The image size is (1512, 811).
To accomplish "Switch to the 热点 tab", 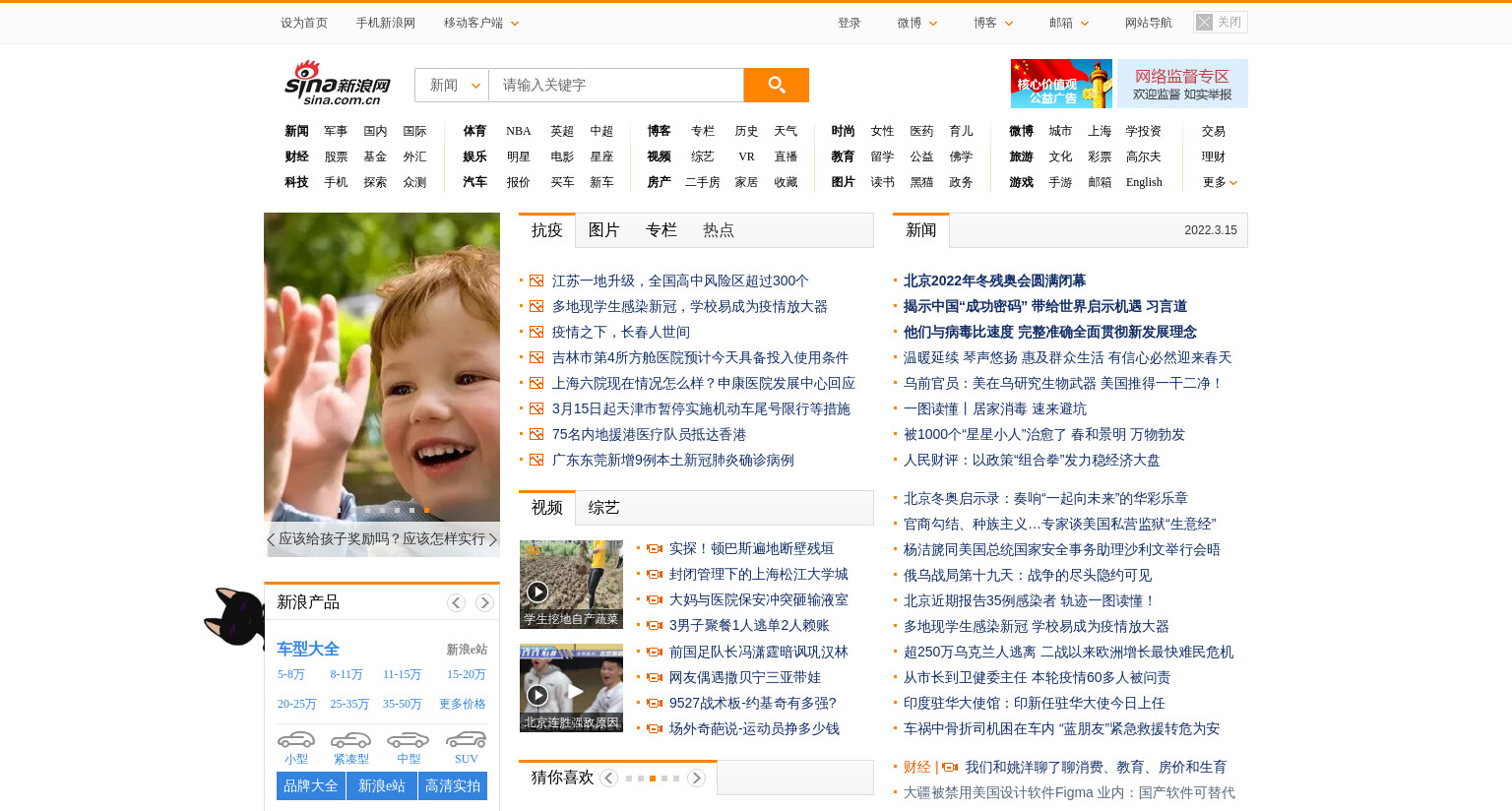I will (718, 230).
